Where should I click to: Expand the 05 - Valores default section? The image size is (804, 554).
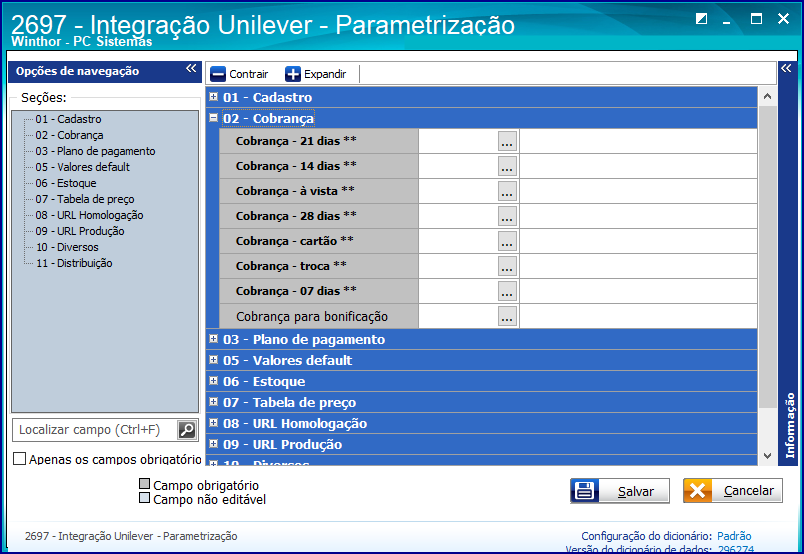[x=214, y=360]
